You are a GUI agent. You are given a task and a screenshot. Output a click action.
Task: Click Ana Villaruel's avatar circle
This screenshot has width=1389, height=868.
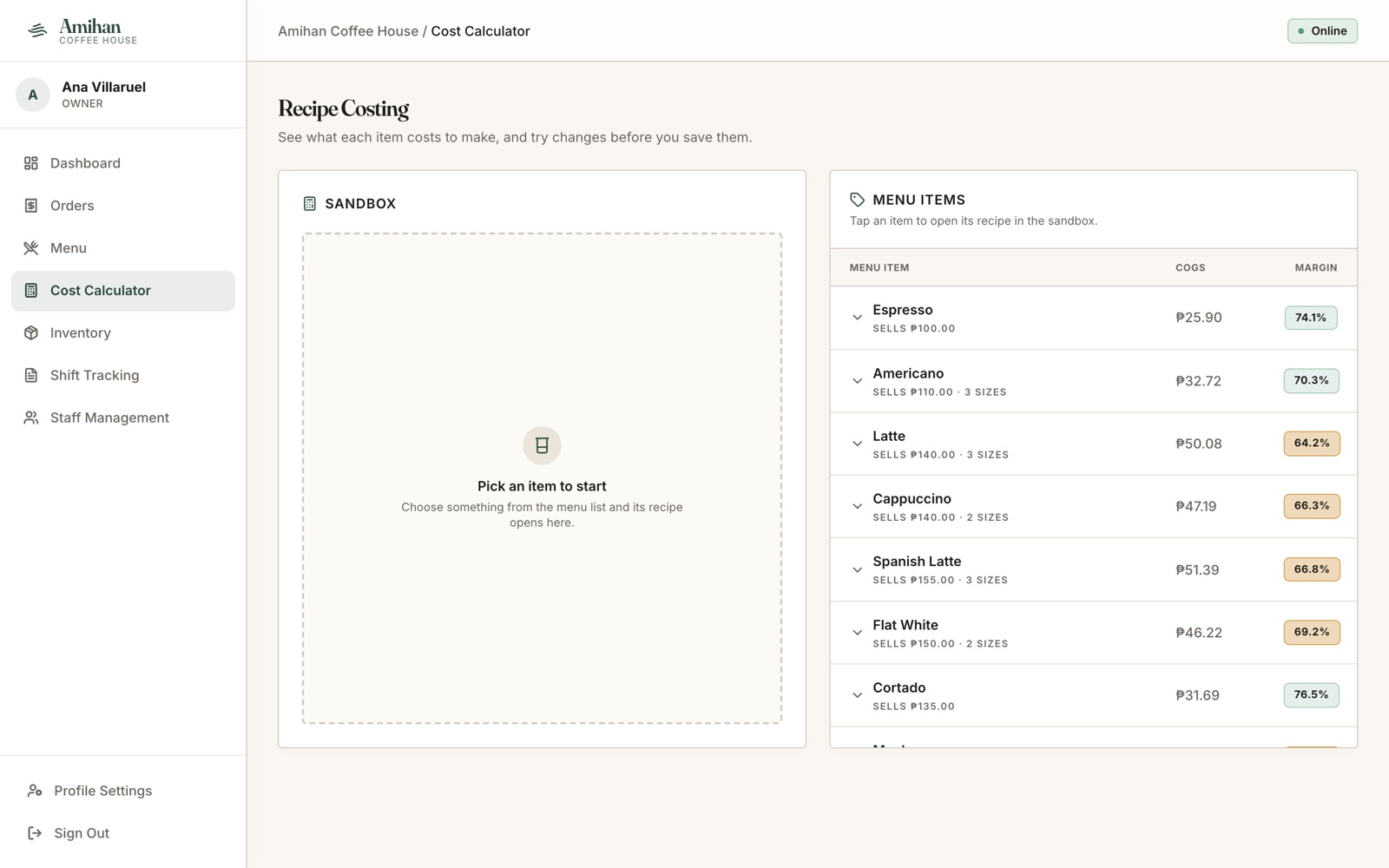pos(33,95)
